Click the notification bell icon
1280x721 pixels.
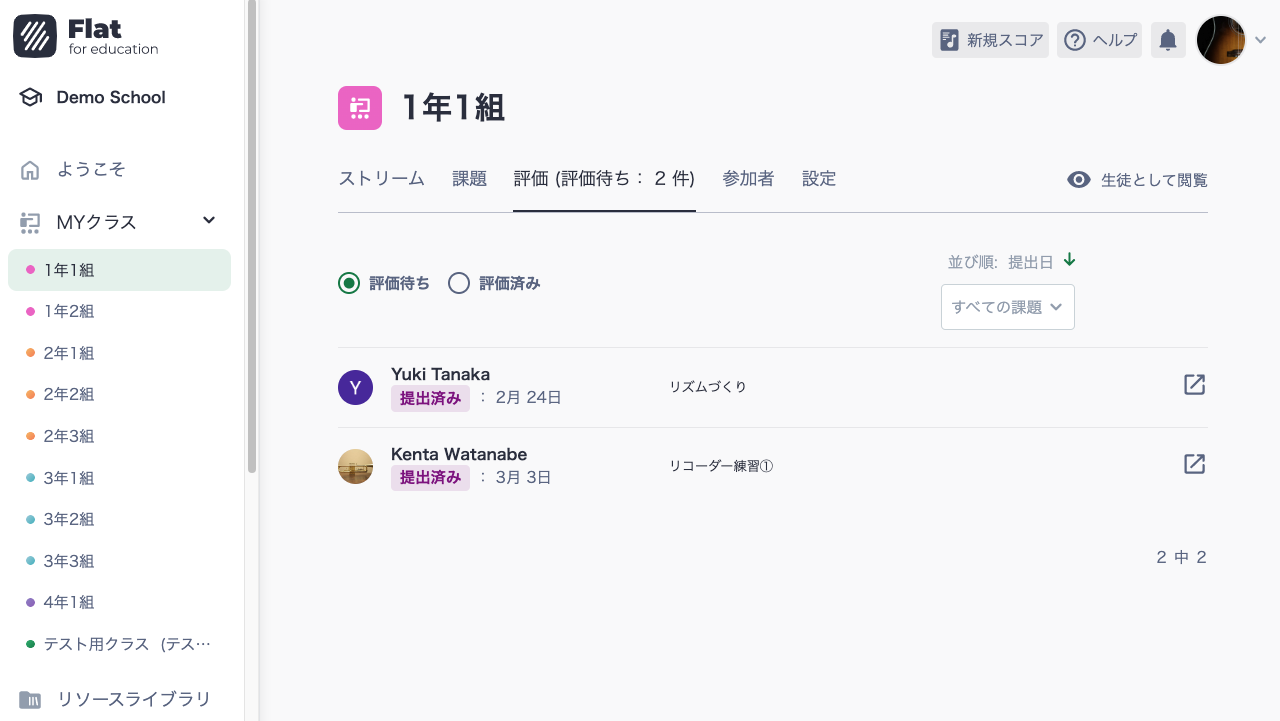(1167, 40)
